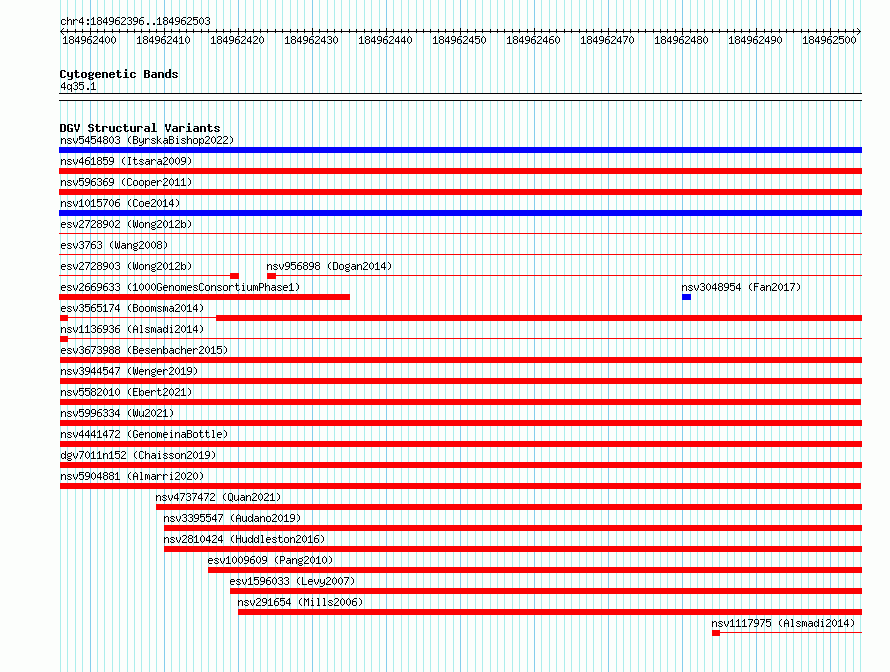Open esv2669633 (1000GenomesConsortiumPhase1) label
The image size is (890, 672).
point(180,287)
